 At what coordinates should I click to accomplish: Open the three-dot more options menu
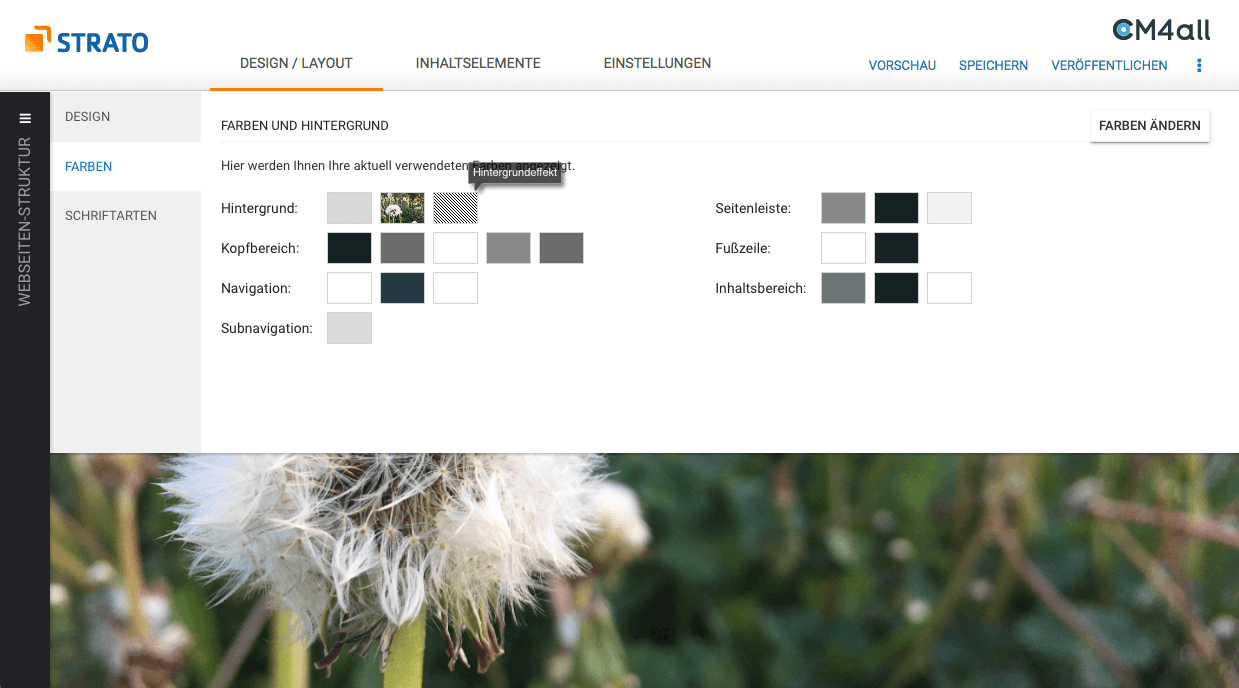(x=1199, y=65)
